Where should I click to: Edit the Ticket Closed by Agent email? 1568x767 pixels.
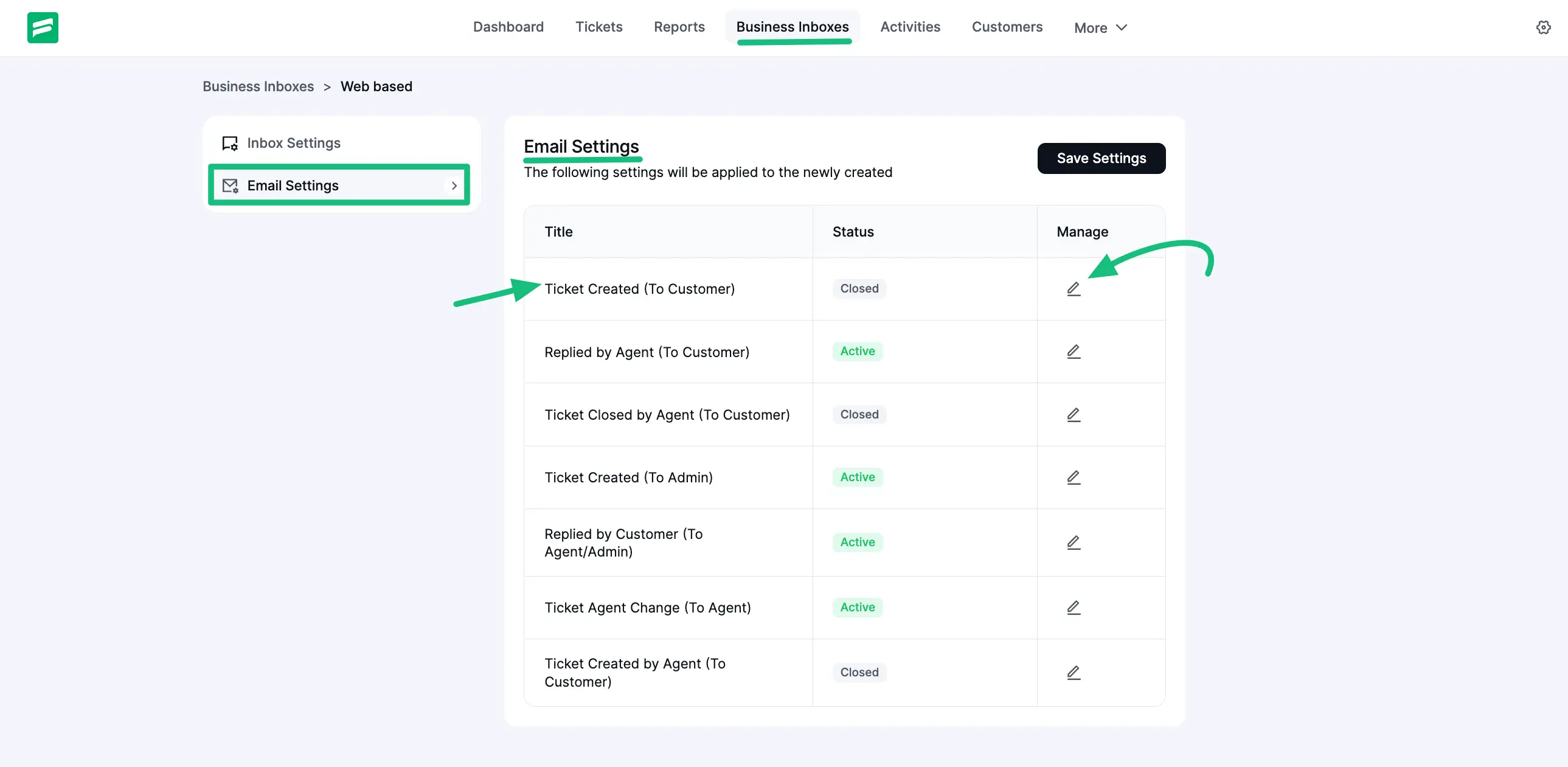(x=1072, y=415)
